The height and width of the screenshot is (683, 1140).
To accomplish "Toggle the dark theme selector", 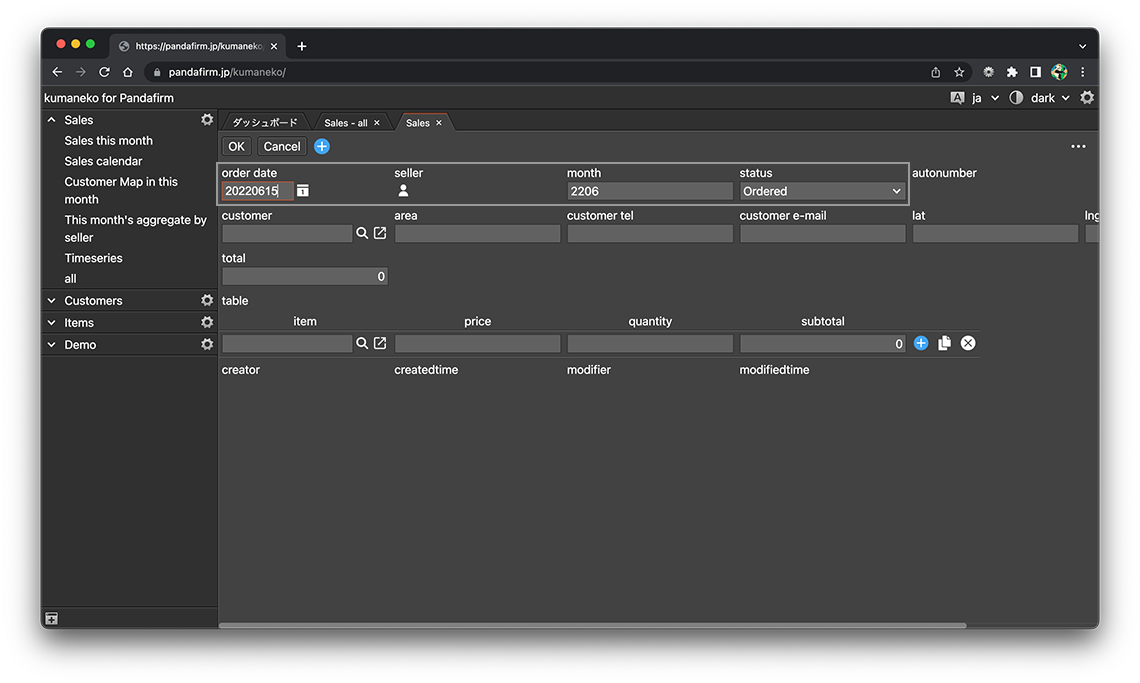I will tap(1040, 98).
